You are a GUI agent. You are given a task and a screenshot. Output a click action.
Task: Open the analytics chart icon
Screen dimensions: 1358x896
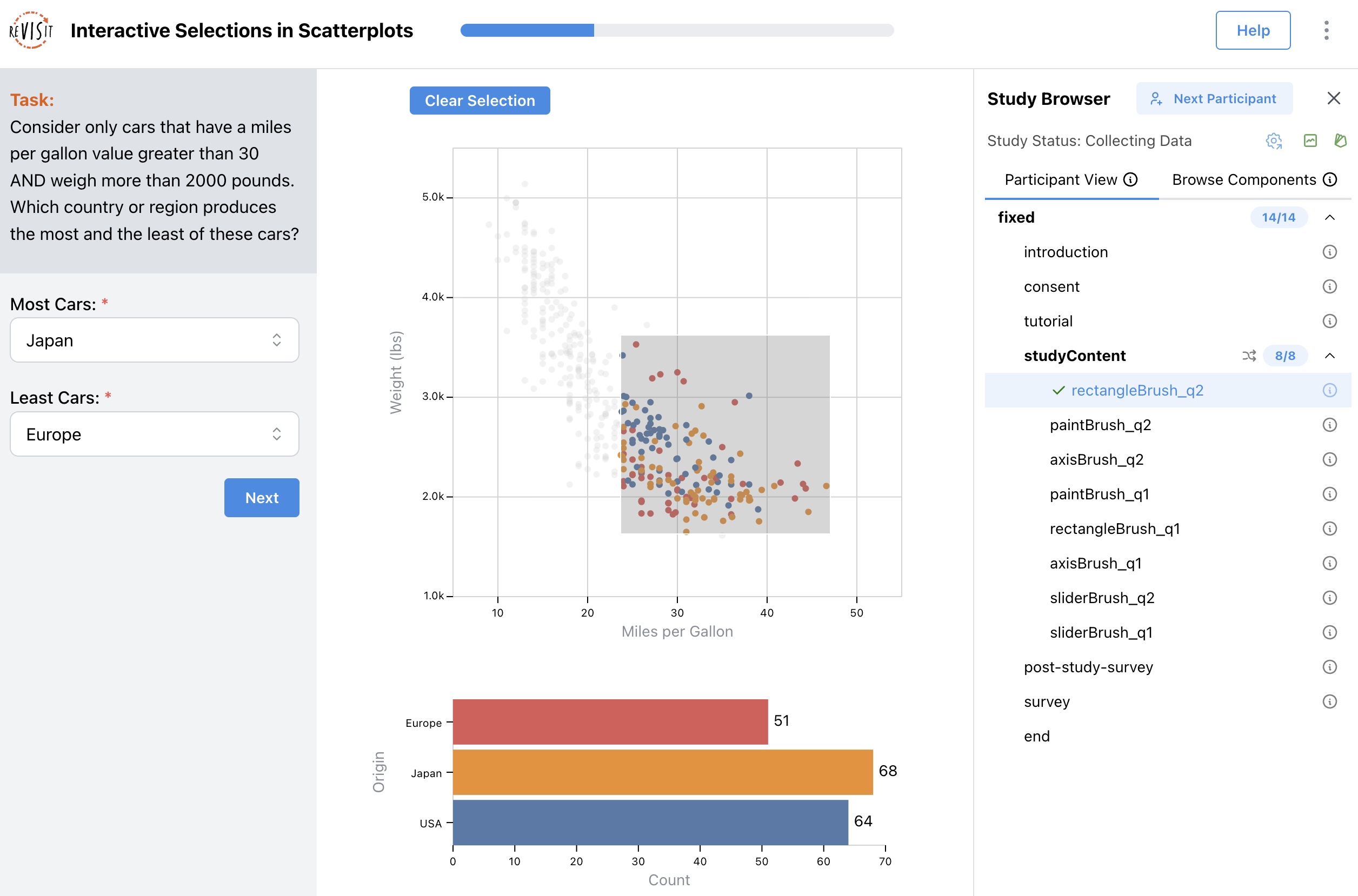point(1310,141)
